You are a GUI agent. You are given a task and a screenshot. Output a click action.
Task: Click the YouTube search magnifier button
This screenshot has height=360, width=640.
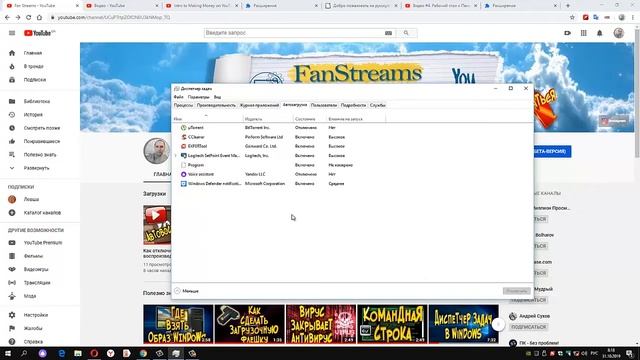406,33
